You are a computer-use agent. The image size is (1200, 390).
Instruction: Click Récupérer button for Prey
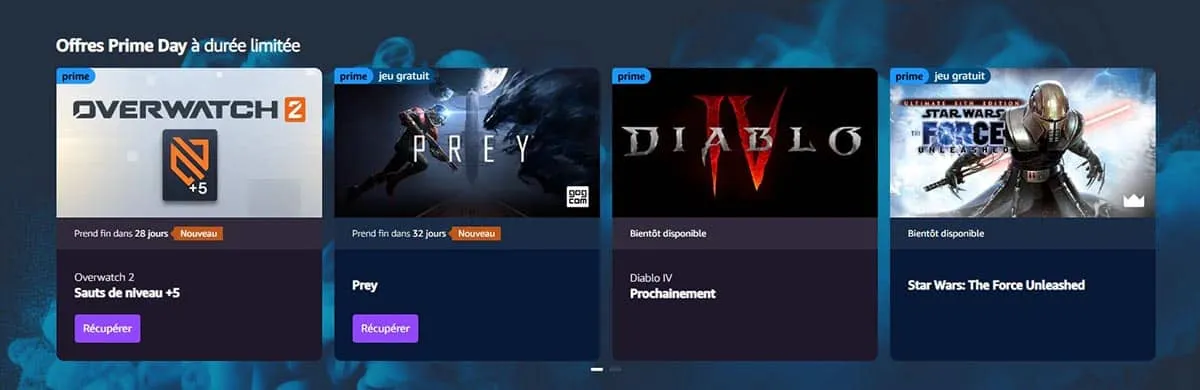[x=385, y=328]
